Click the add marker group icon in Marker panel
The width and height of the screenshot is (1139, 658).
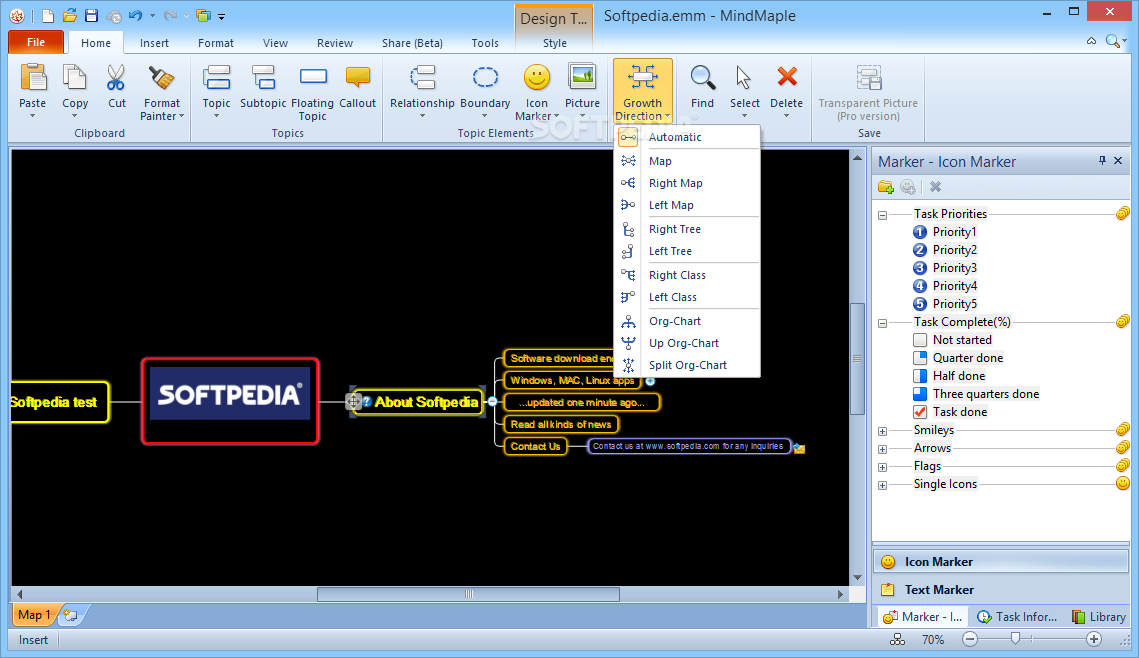coord(885,187)
